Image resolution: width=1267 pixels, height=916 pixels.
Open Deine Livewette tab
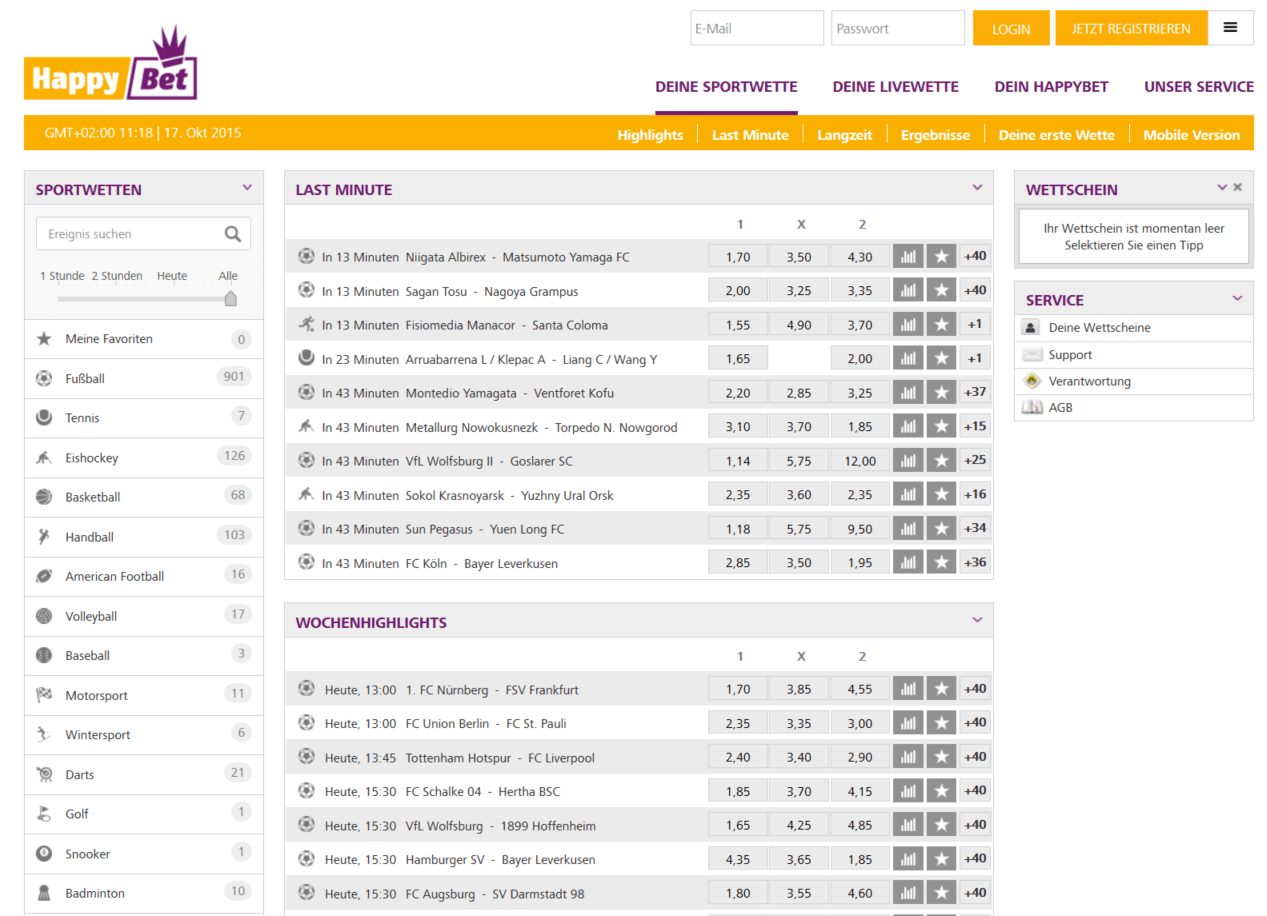(x=895, y=87)
